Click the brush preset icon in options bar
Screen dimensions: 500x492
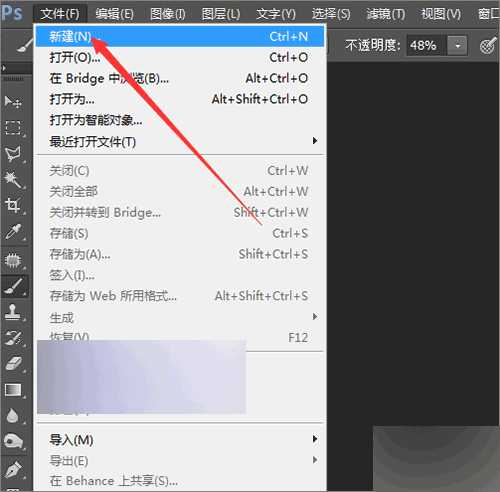click(25, 45)
